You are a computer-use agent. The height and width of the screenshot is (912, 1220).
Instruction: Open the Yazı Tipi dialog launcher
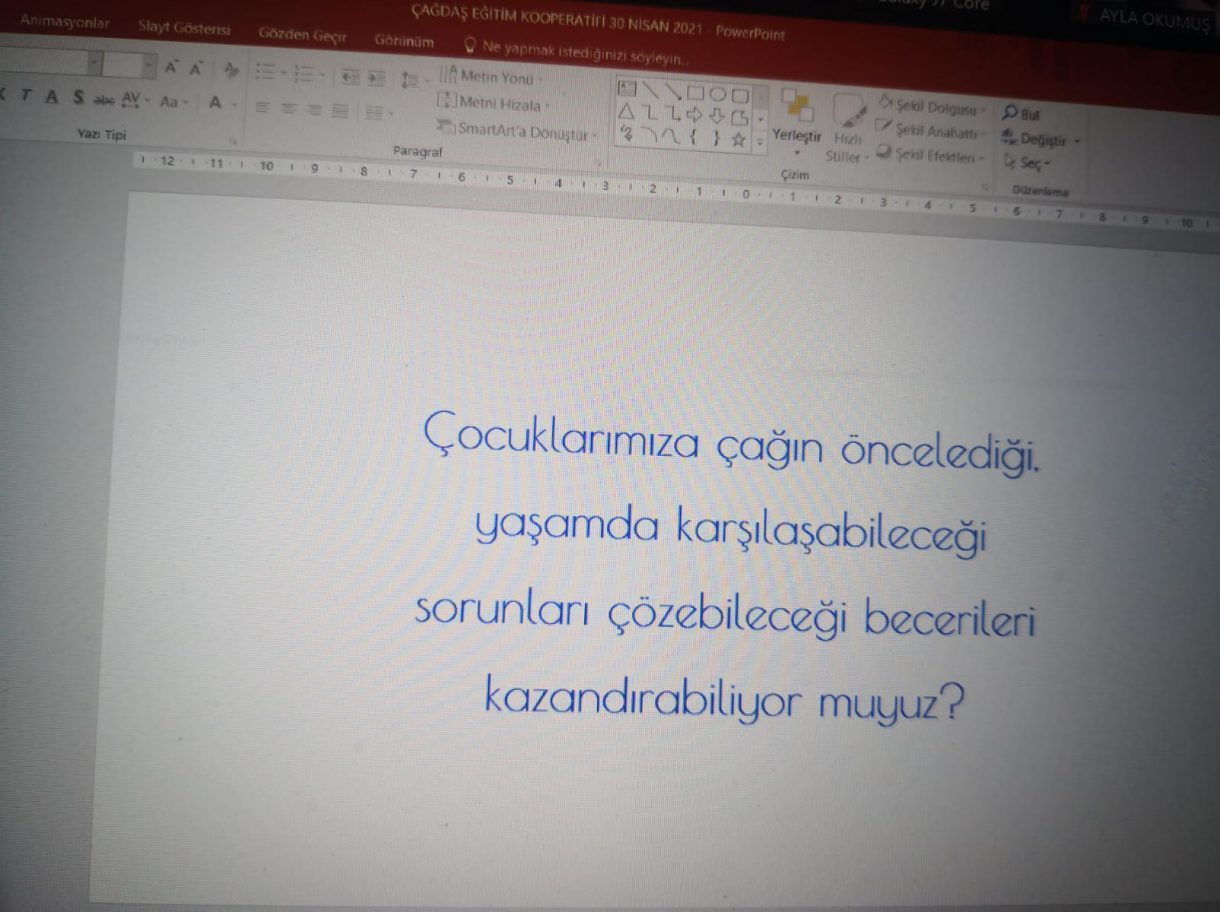pyautogui.click(x=234, y=139)
